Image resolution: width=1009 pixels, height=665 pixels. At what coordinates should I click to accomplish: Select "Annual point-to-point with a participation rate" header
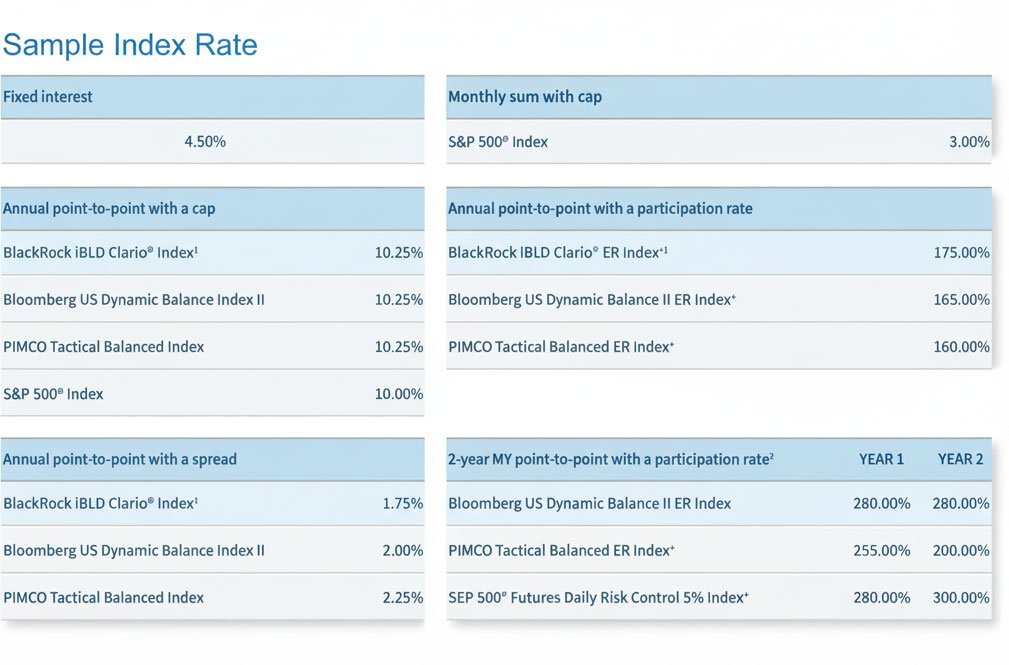(x=600, y=209)
